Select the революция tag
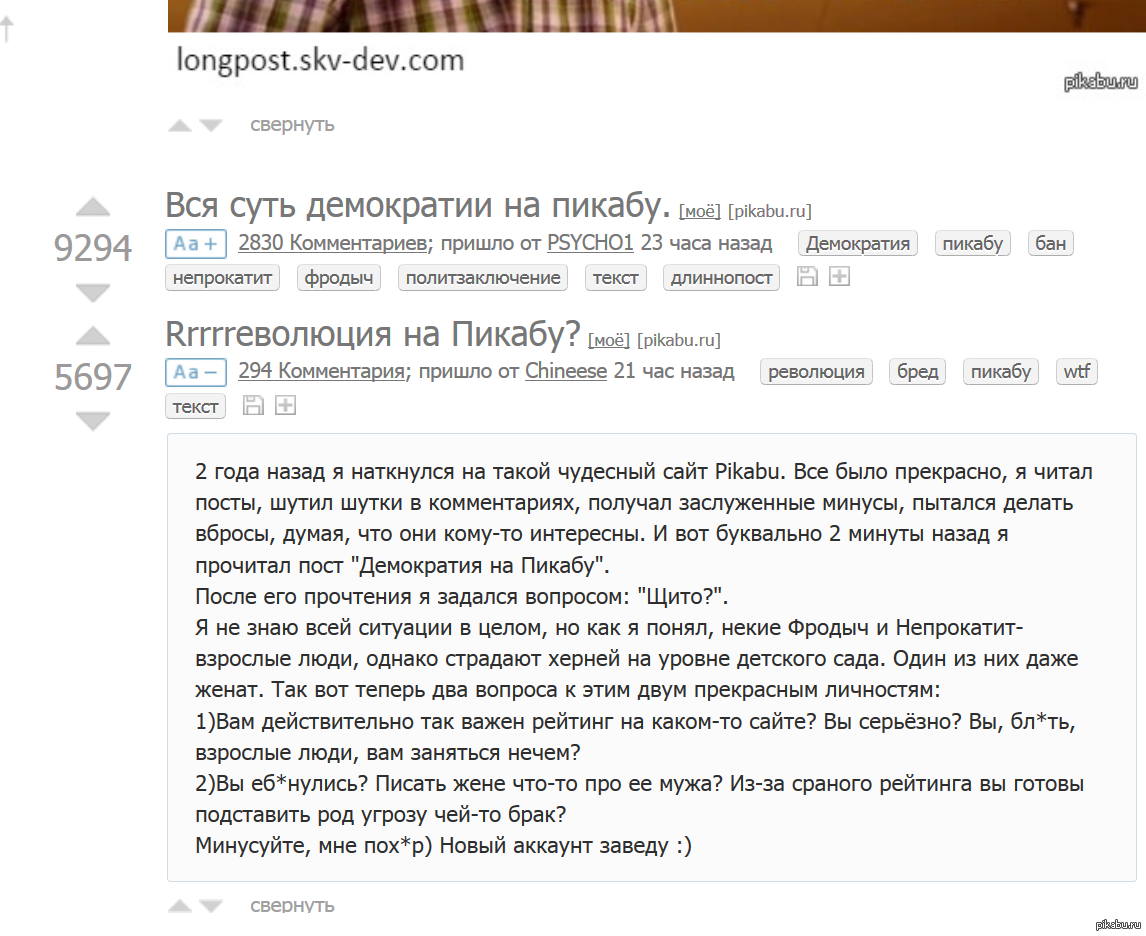The width and height of the screenshot is (1146, 936). 816,372
